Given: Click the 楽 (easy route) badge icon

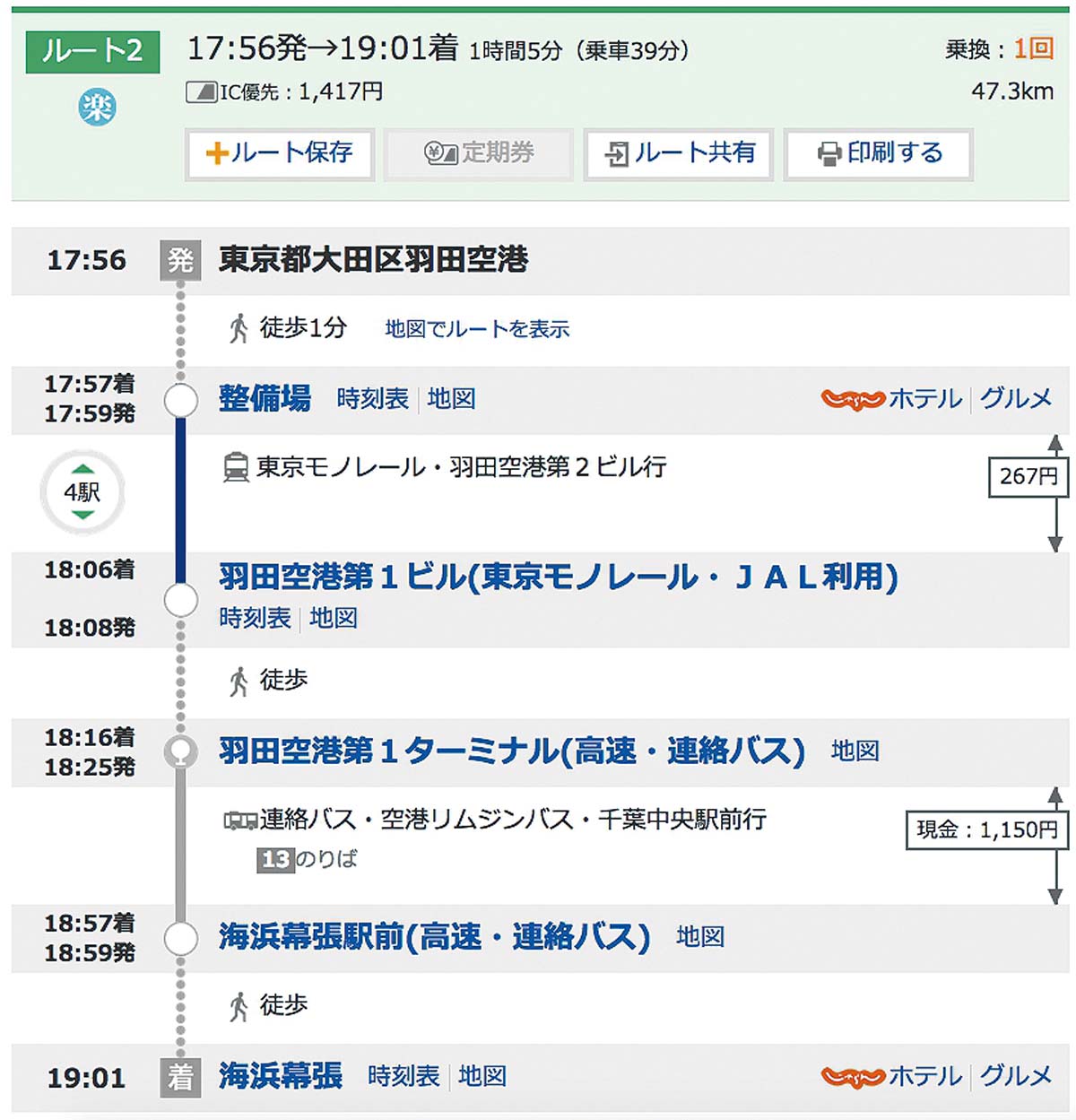Looking at the screenshot, I should click(x=96, y=109).
